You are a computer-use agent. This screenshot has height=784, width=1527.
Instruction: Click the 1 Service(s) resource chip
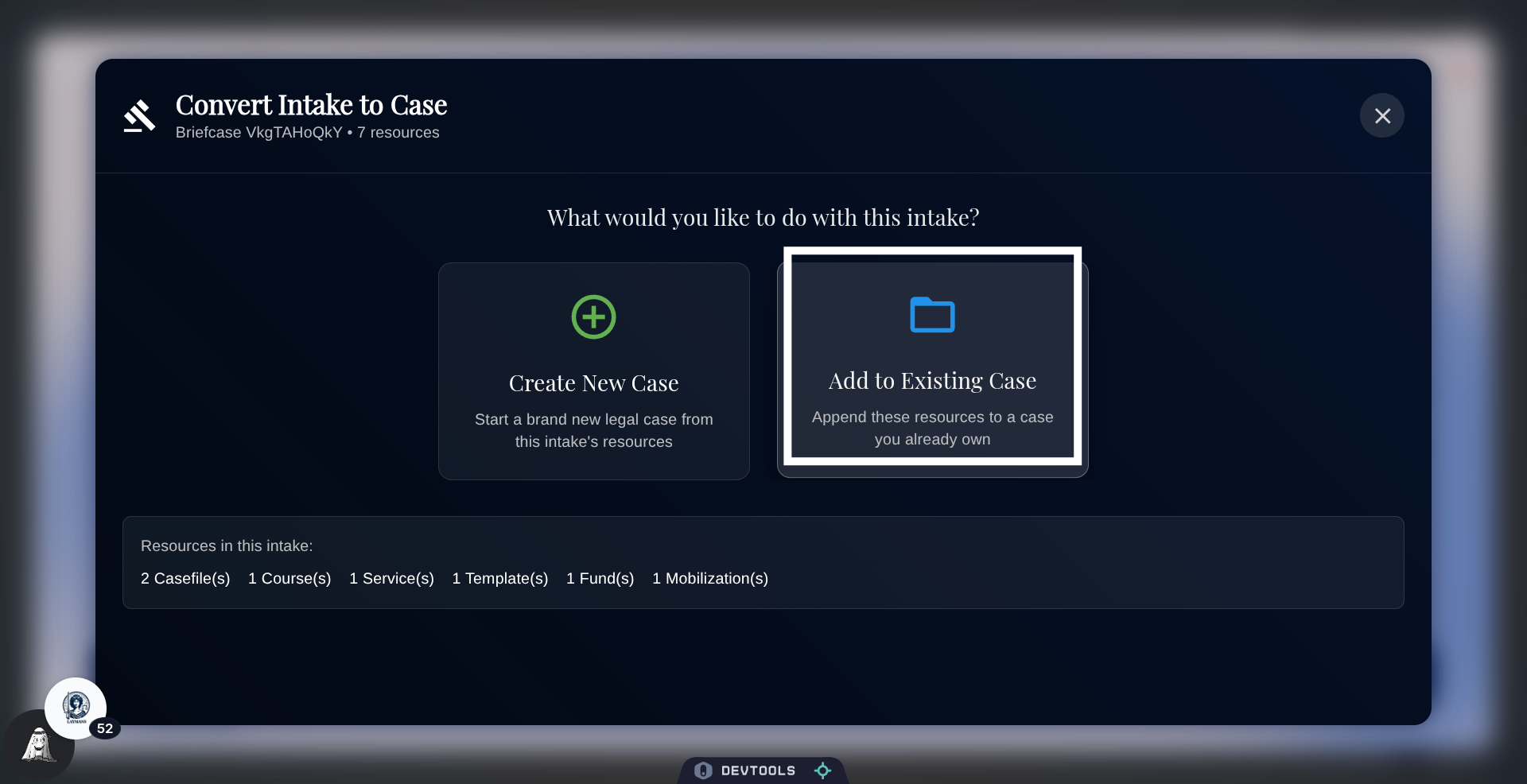tap(390, 579)
